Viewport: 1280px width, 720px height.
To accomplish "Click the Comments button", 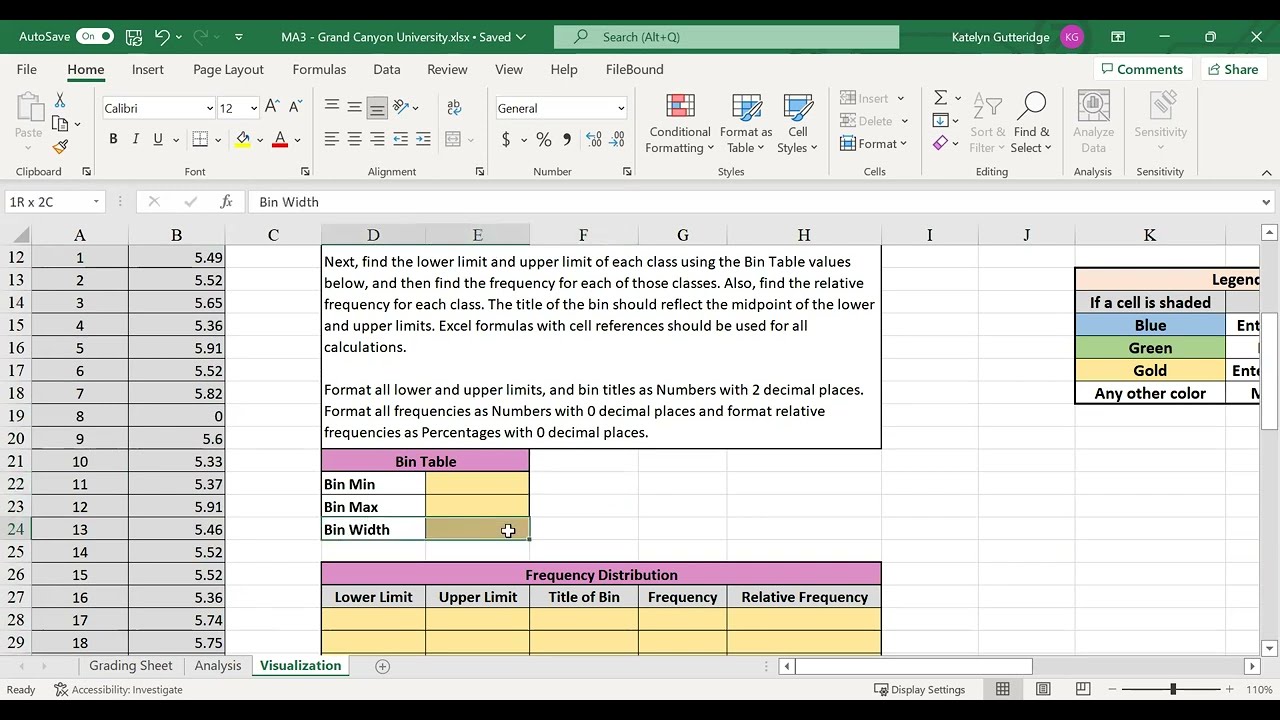I will (x=1141, y=69).
